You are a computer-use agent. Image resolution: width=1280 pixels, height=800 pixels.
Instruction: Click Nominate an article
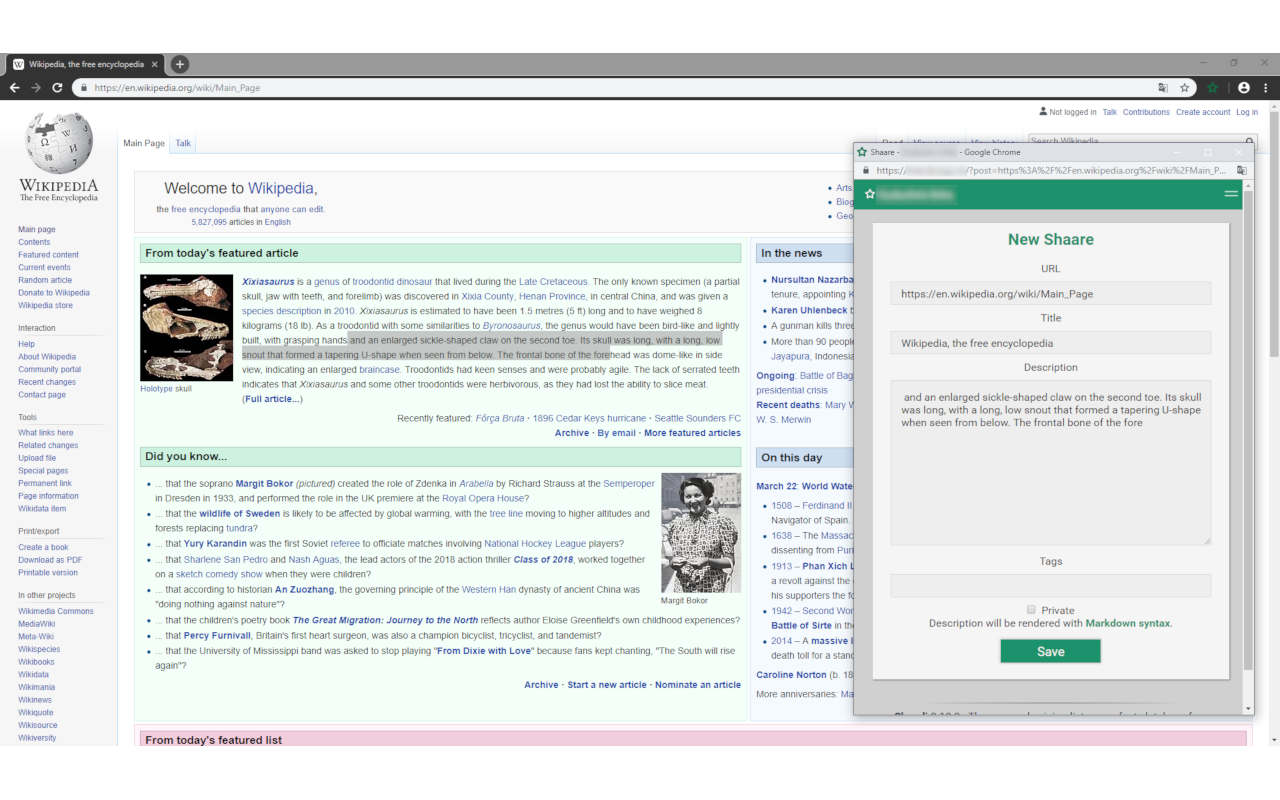(x=698, y=685)
